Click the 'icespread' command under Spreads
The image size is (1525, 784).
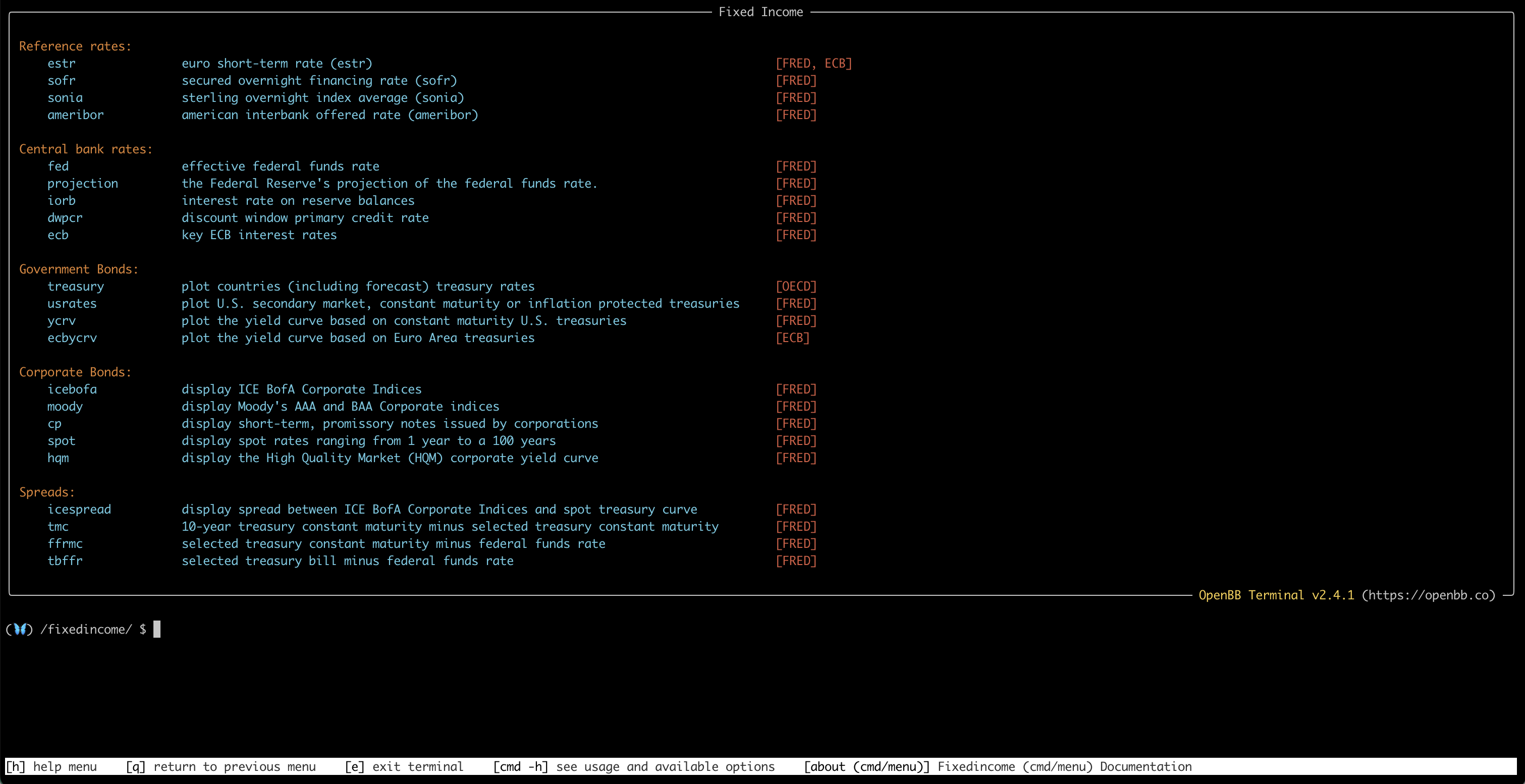[79, 510]
